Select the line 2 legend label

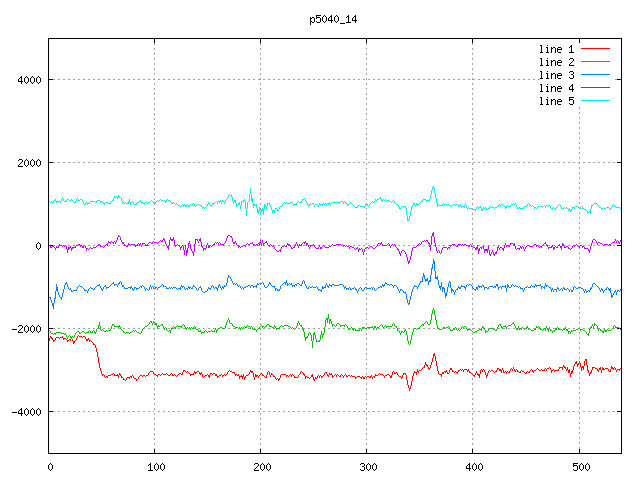pyautogui.click(x=556, y=62)
